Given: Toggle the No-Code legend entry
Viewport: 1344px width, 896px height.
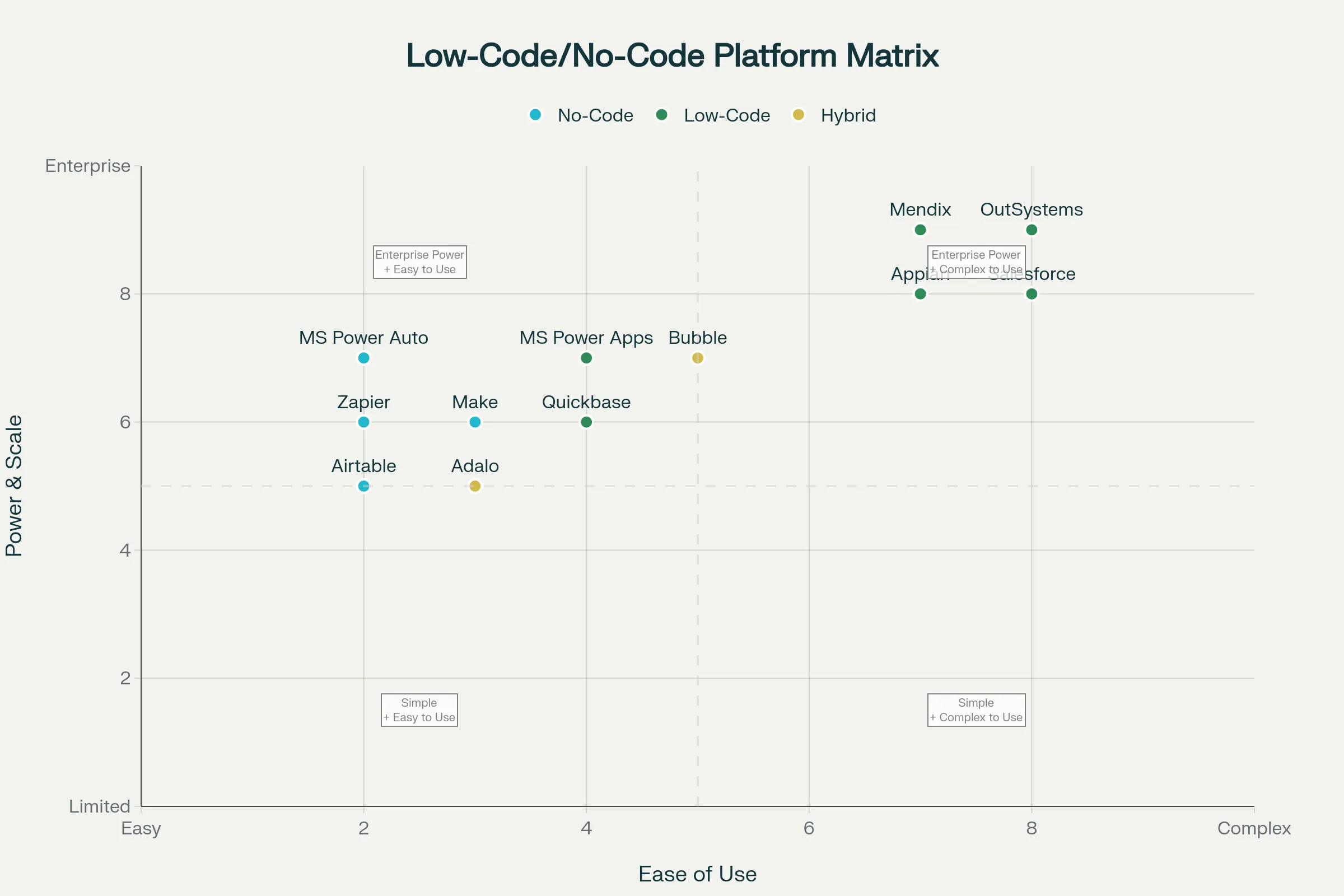Looking at the screenshot, I should point(579,115).
